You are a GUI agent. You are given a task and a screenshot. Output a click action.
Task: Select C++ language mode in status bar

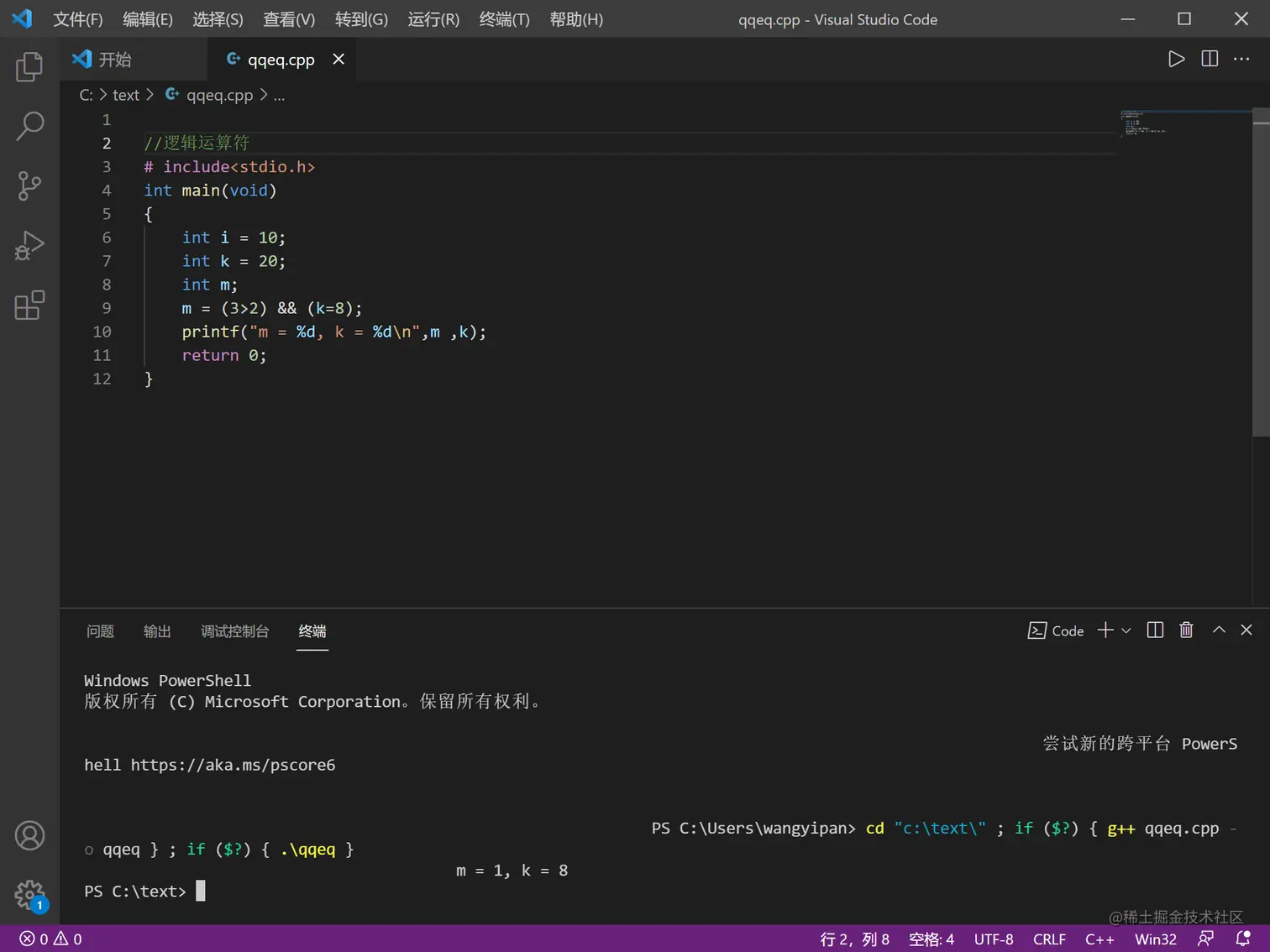pyautogui.click(x=1099, y=939)
